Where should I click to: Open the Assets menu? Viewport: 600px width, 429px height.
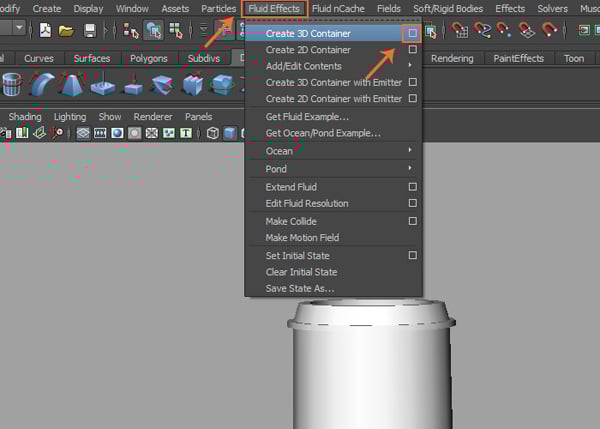[x=175, y=8]
